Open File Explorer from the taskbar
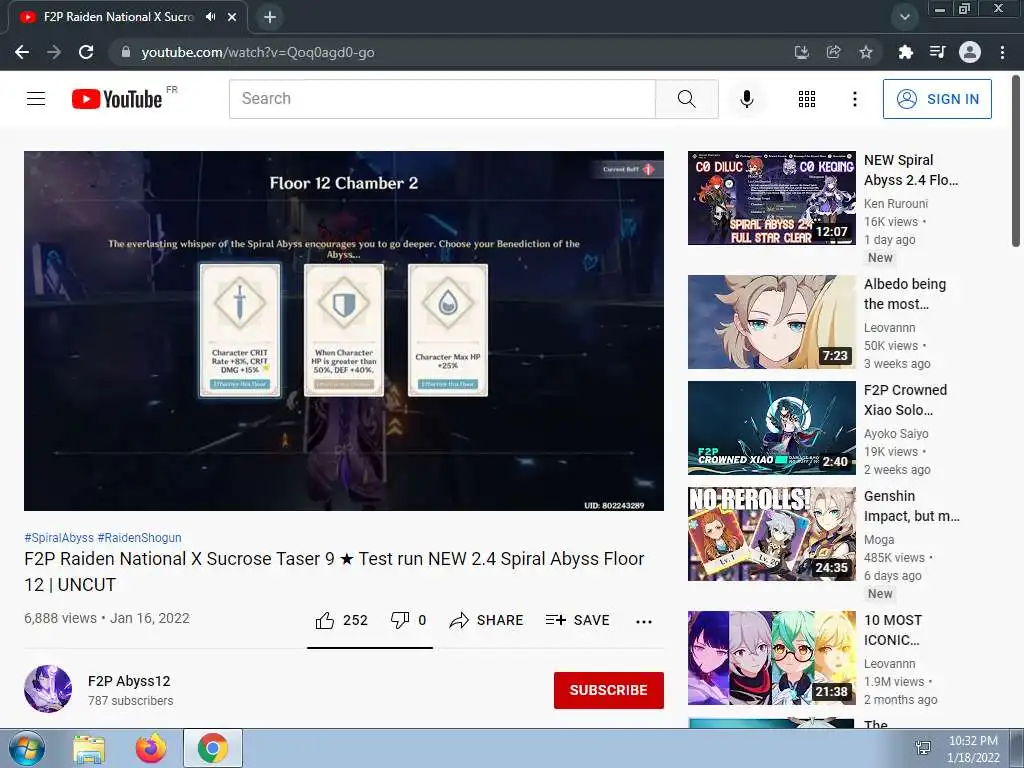The height and width of the screenshot is (768, 1024). tap(89, 748)
